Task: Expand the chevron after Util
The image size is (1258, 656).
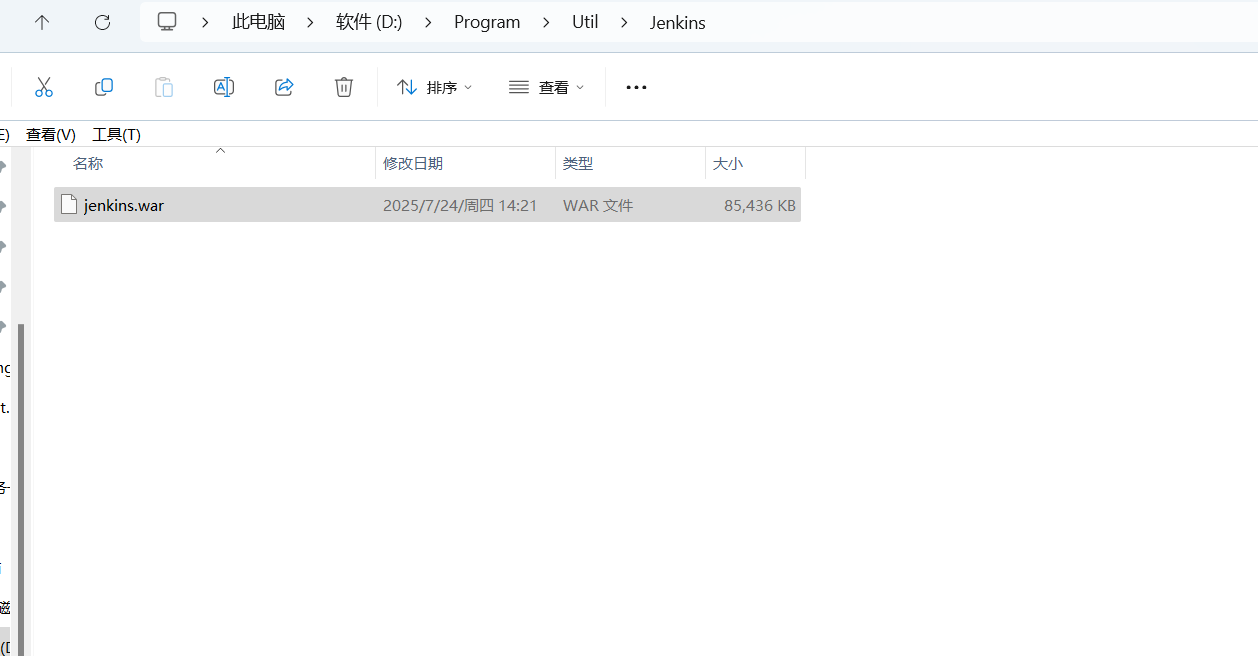Action: pos(624,22)
